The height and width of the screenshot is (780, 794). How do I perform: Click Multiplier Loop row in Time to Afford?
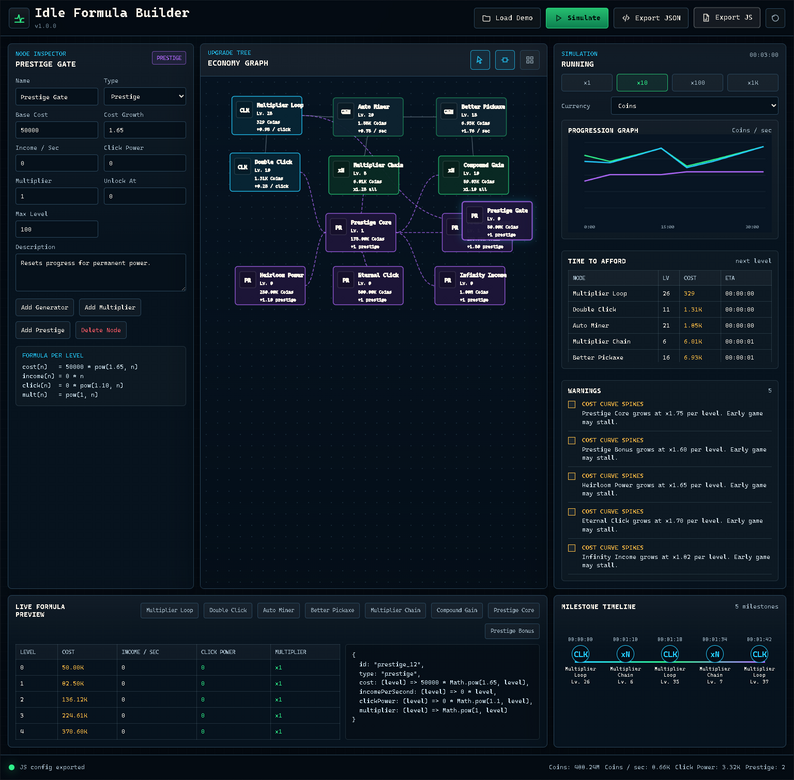tap(669, 294)
